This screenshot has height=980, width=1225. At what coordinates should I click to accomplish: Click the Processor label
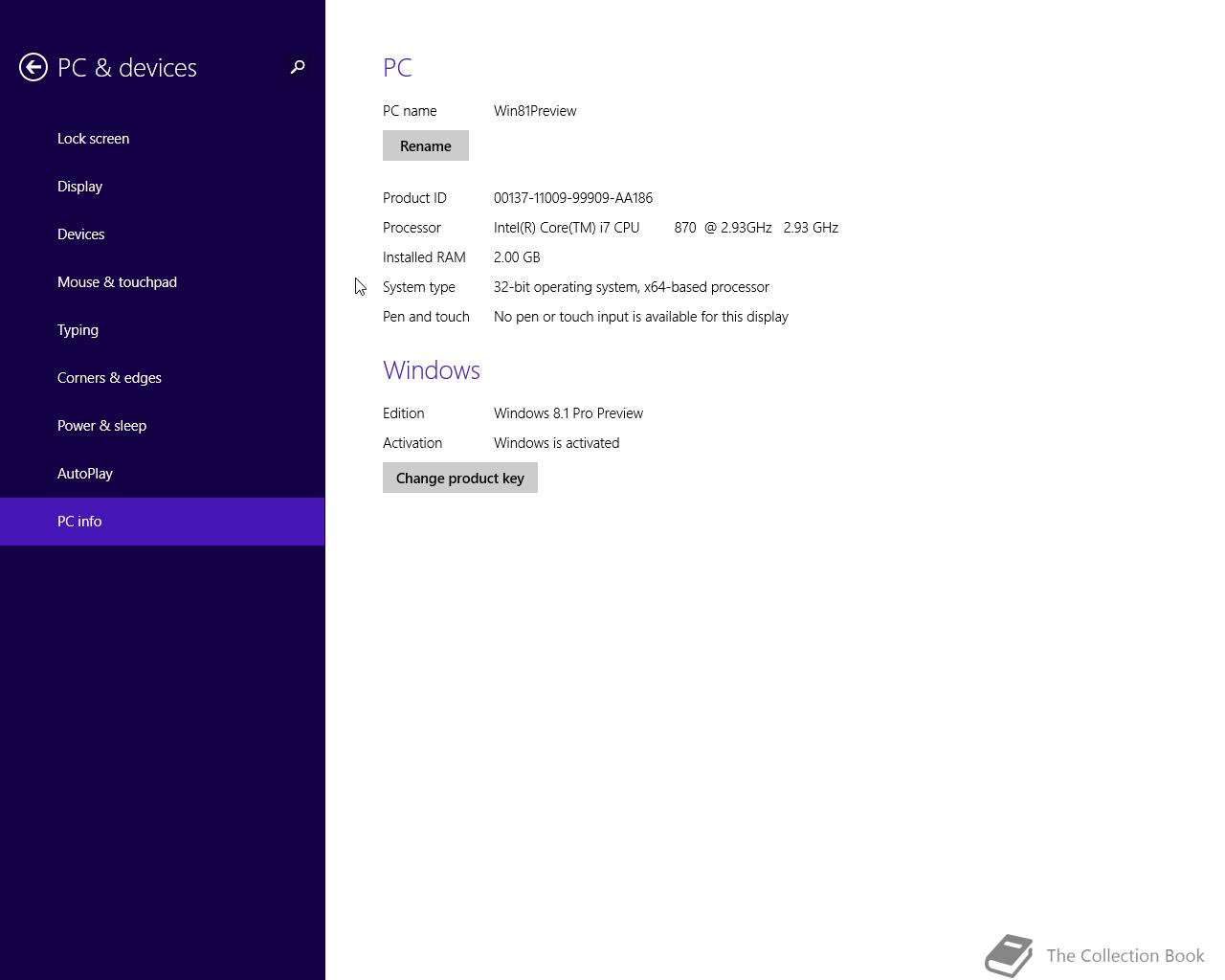point(412,228)
